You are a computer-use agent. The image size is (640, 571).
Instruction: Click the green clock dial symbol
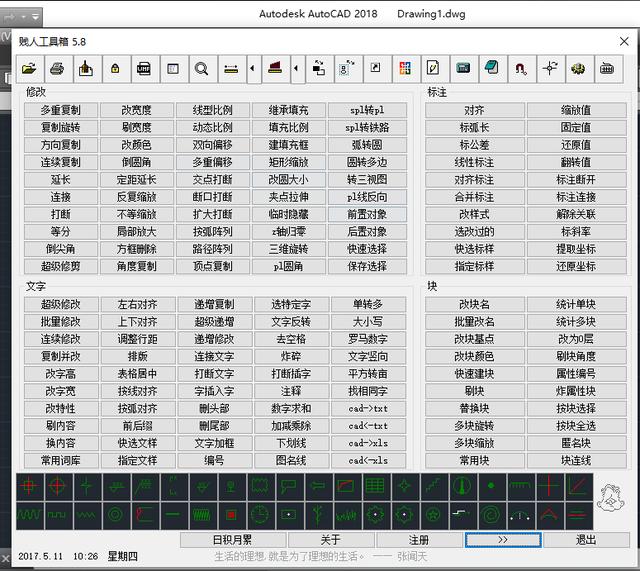260,515
